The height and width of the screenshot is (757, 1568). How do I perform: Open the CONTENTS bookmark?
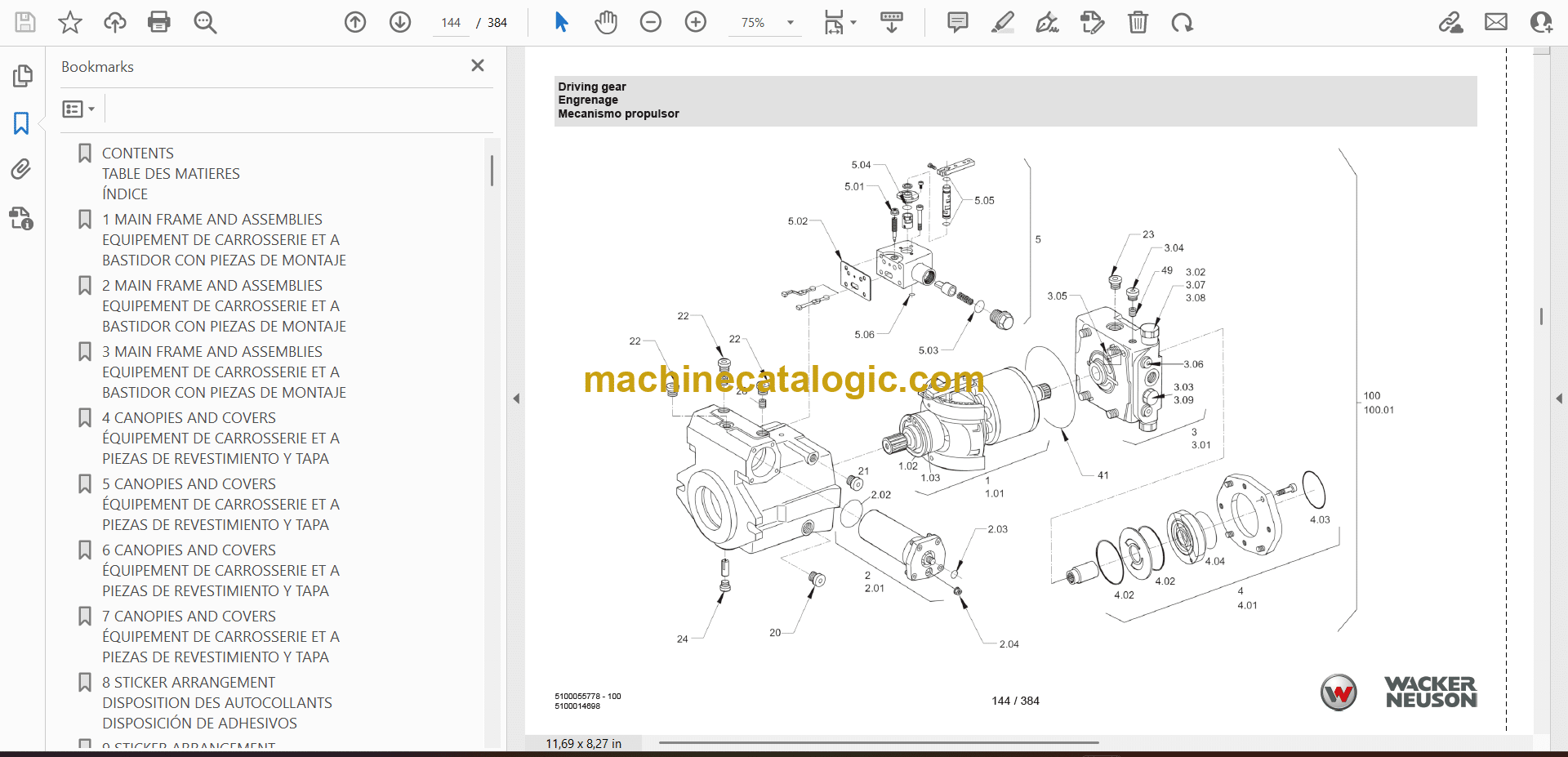[138, 153]
